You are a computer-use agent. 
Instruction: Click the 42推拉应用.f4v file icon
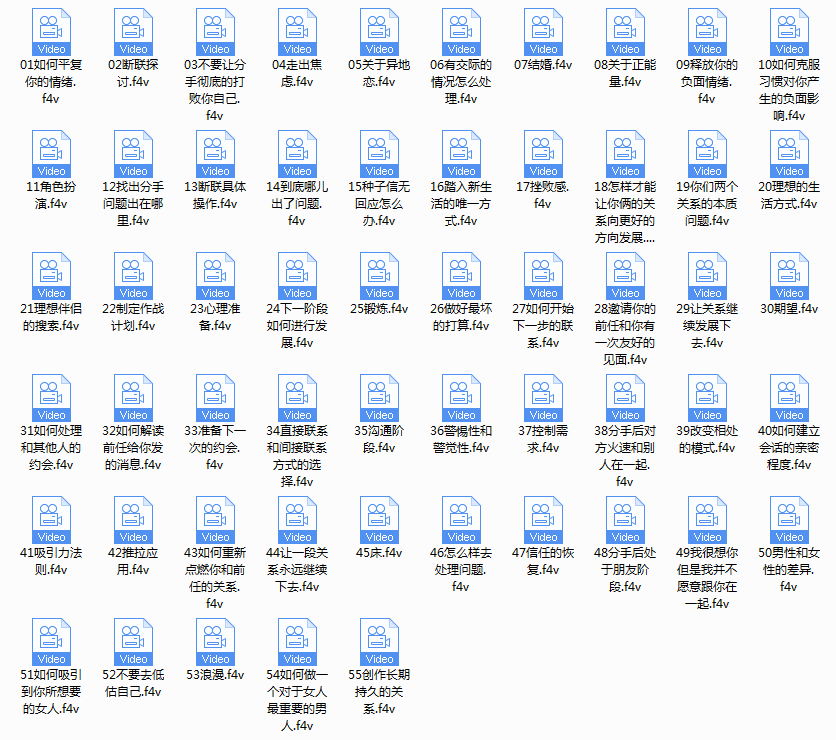pyautogui.click(x=133, y=520)
